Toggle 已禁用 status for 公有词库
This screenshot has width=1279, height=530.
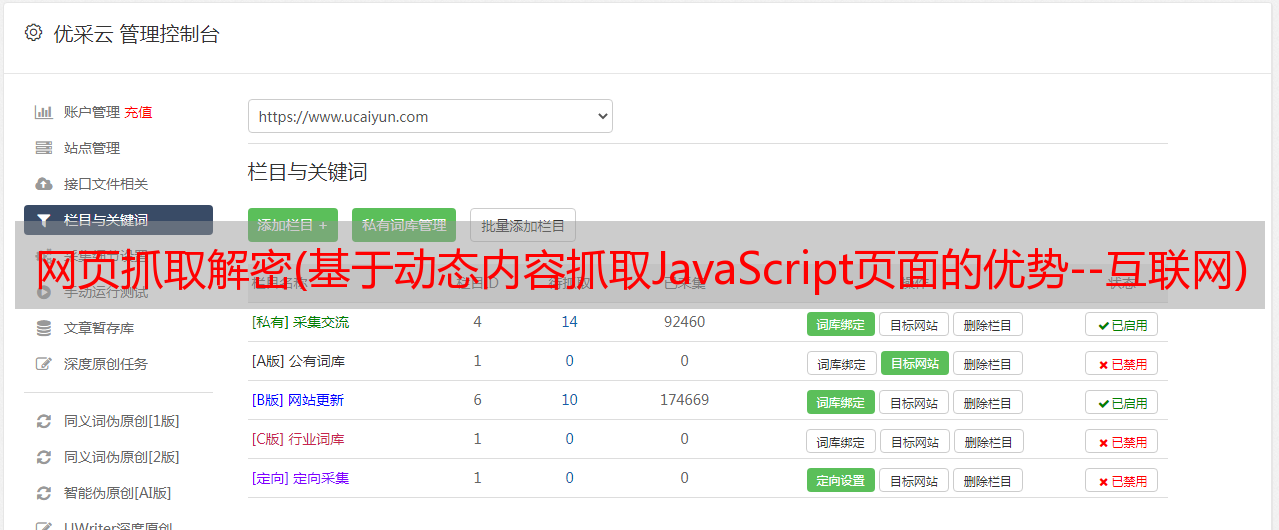1122,363
